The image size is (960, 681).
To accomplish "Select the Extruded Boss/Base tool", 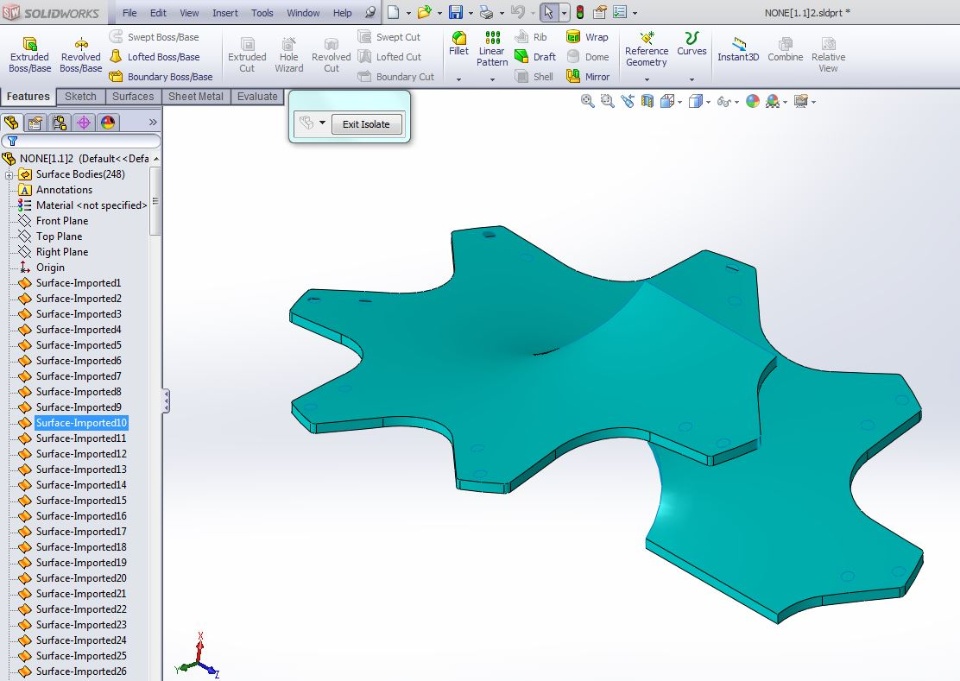I will (x=29, y=55).
